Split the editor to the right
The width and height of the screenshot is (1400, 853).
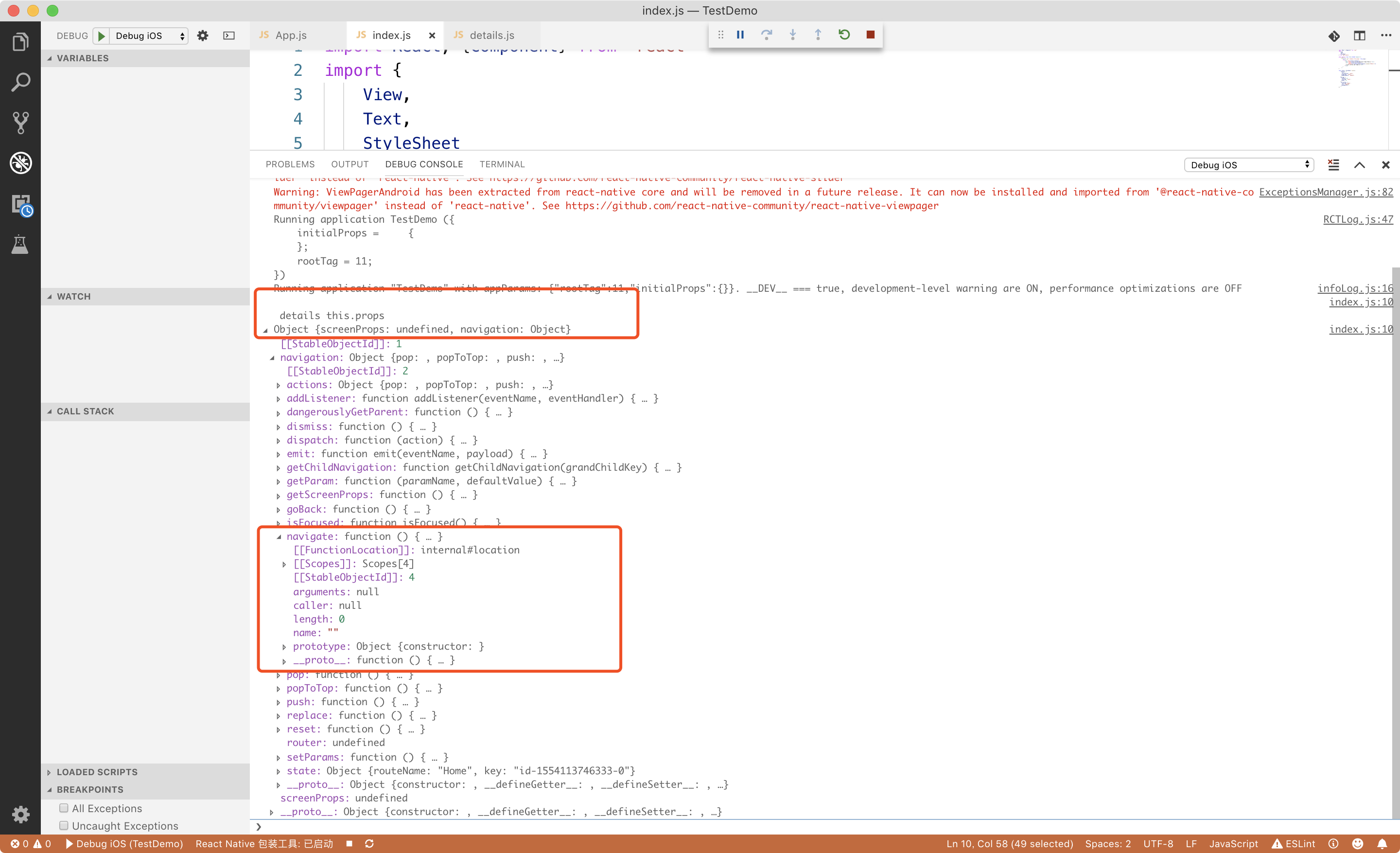1360,36
